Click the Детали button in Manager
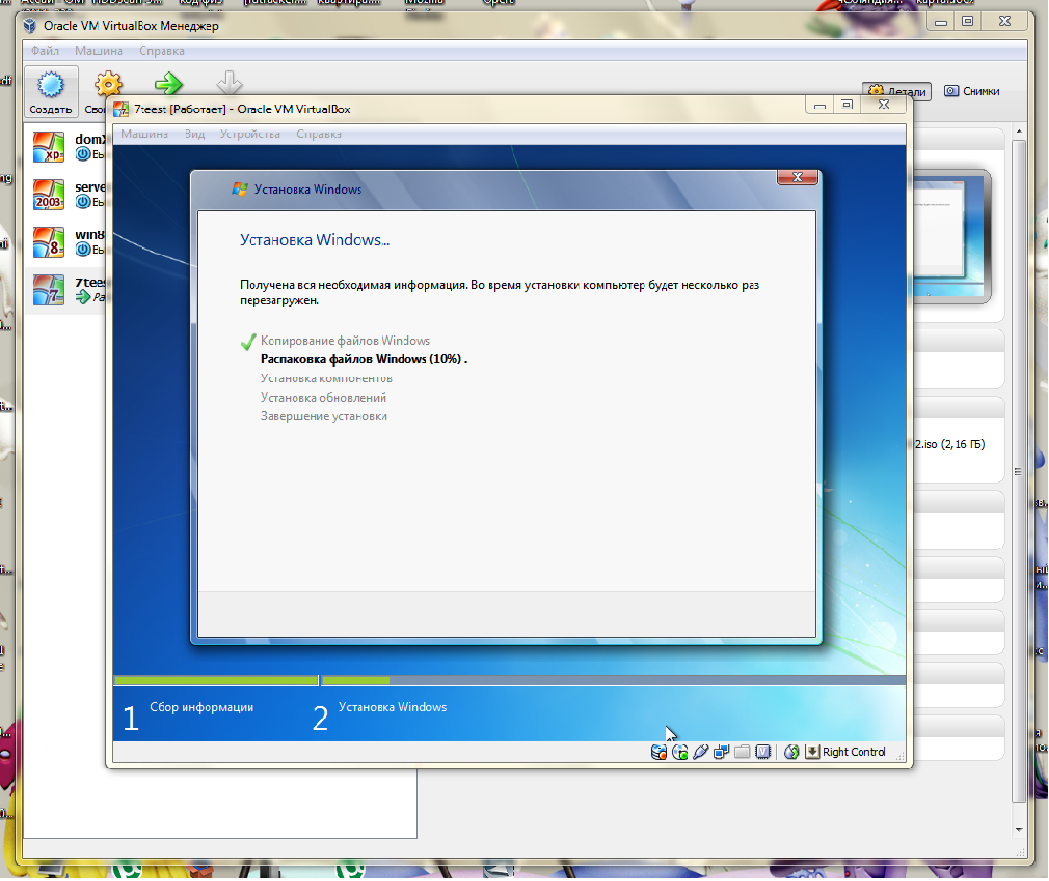This screenshot has height=881, width=1049. pos(896,92)
